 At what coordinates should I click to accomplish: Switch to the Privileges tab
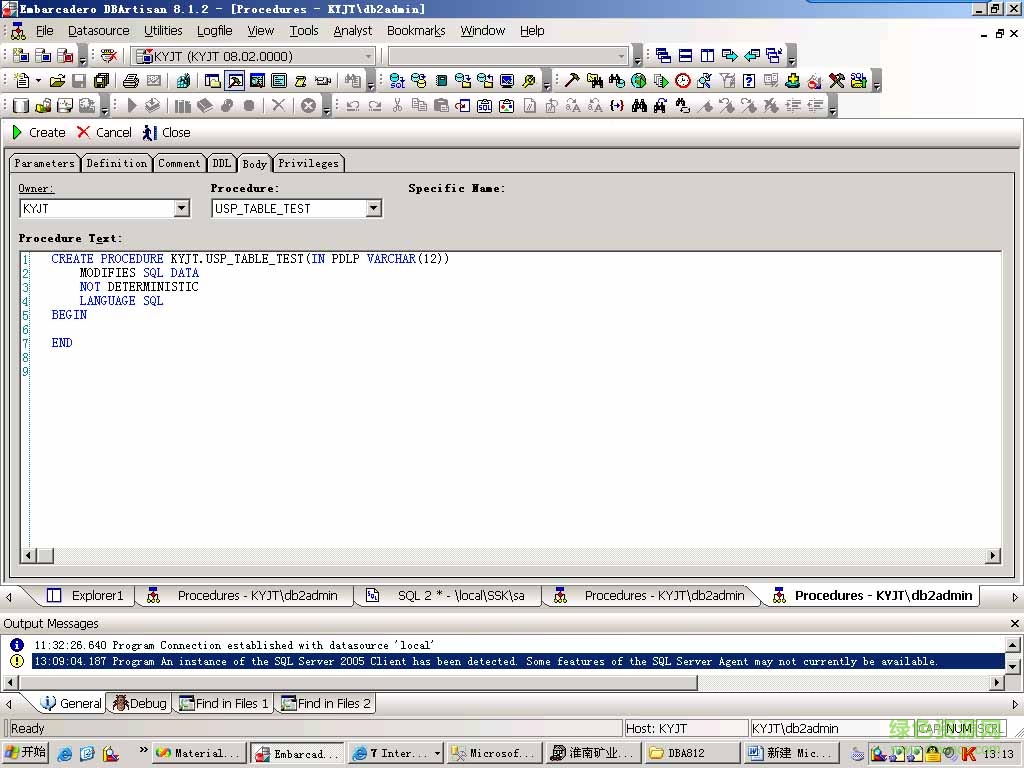(x=307, y=163)
